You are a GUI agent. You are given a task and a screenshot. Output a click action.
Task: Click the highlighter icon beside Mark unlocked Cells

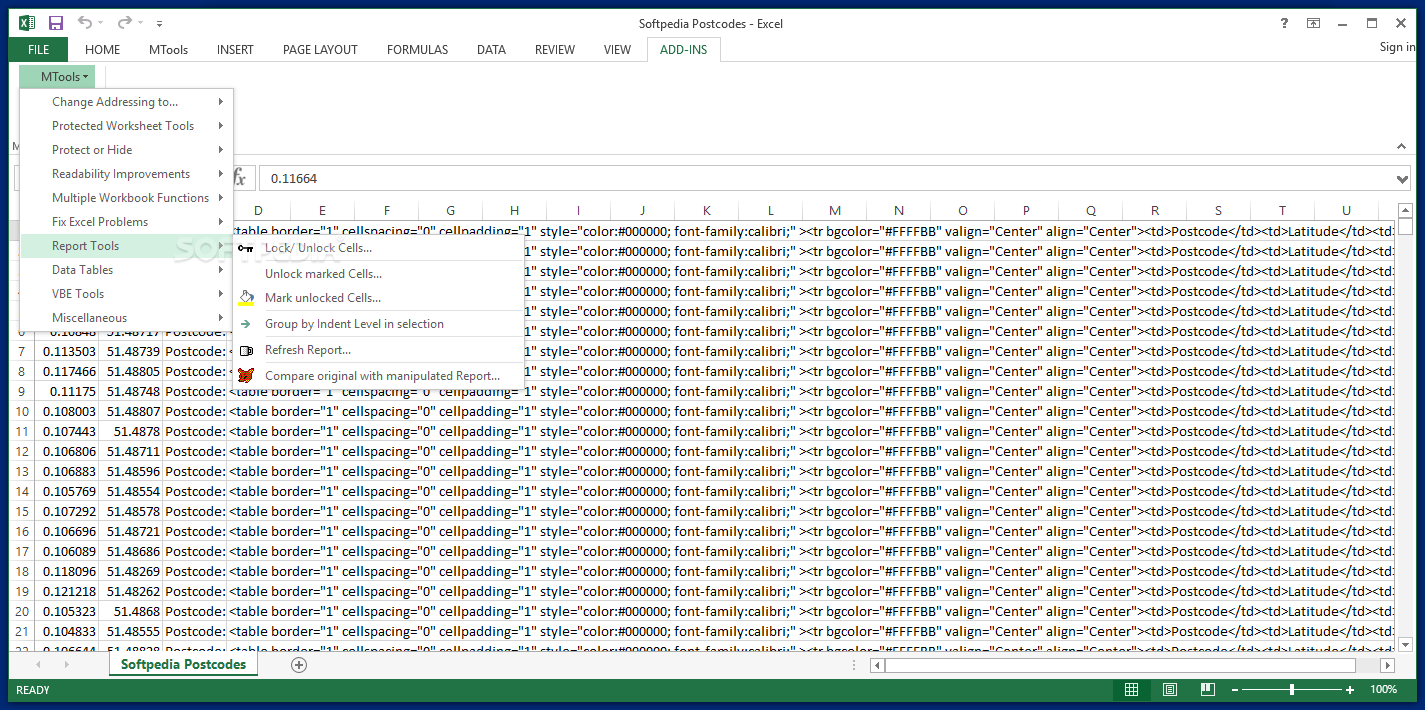coord(246,297)
